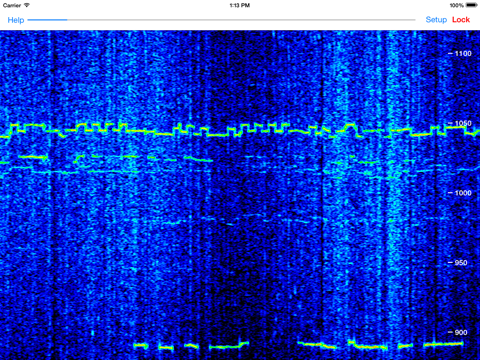The image size is (480, 360).
Task: Click the yellow signal trace below 900
Action: [298, 345]
